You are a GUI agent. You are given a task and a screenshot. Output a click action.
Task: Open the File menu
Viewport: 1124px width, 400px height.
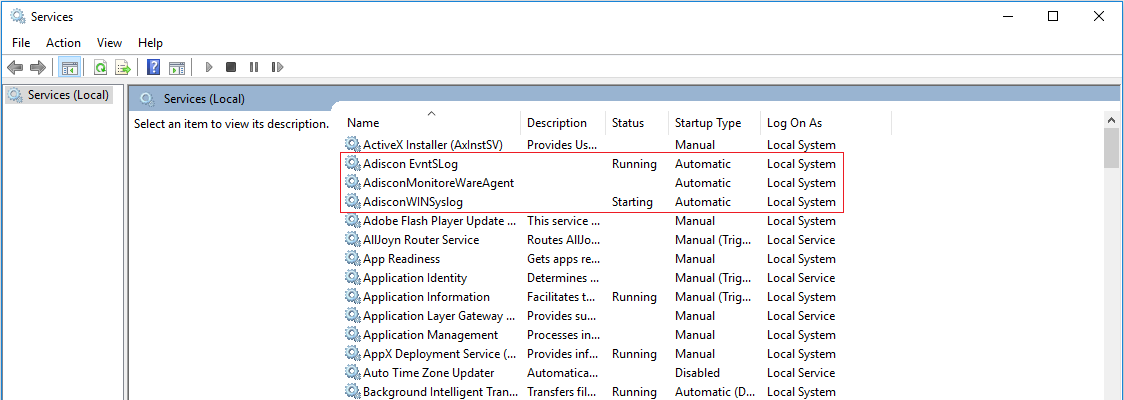[x=21, y=43]
